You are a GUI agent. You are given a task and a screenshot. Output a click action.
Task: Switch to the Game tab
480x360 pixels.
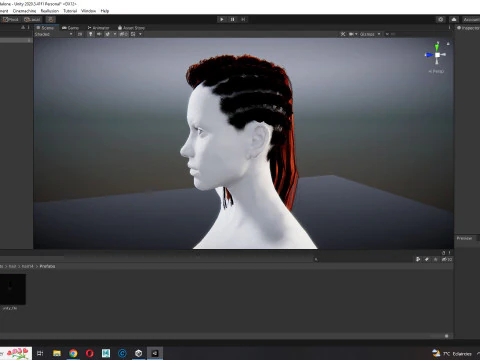(x=71, y=28)
